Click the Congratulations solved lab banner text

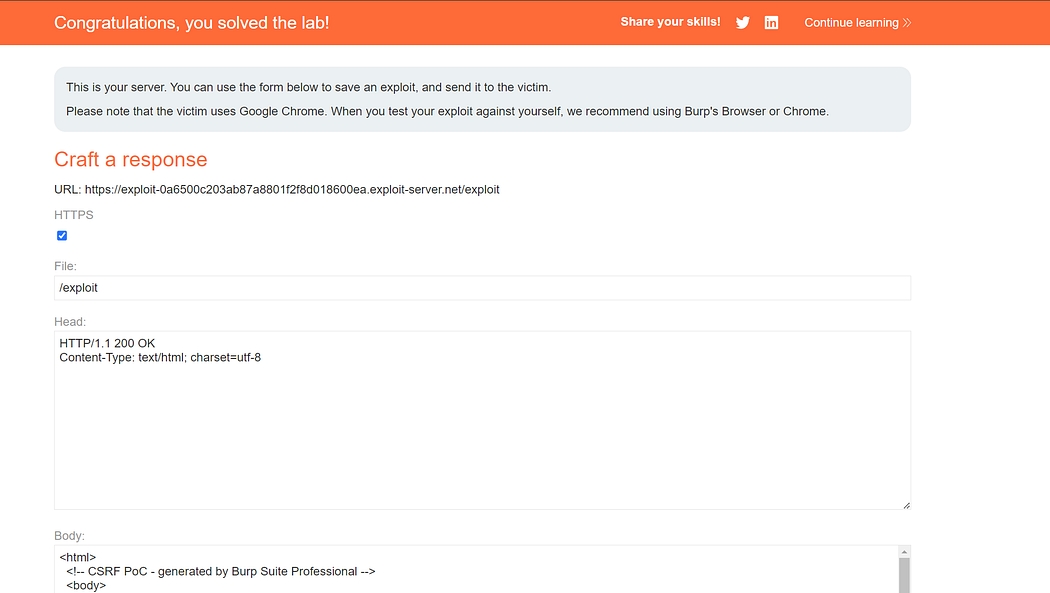pos(192,23)
